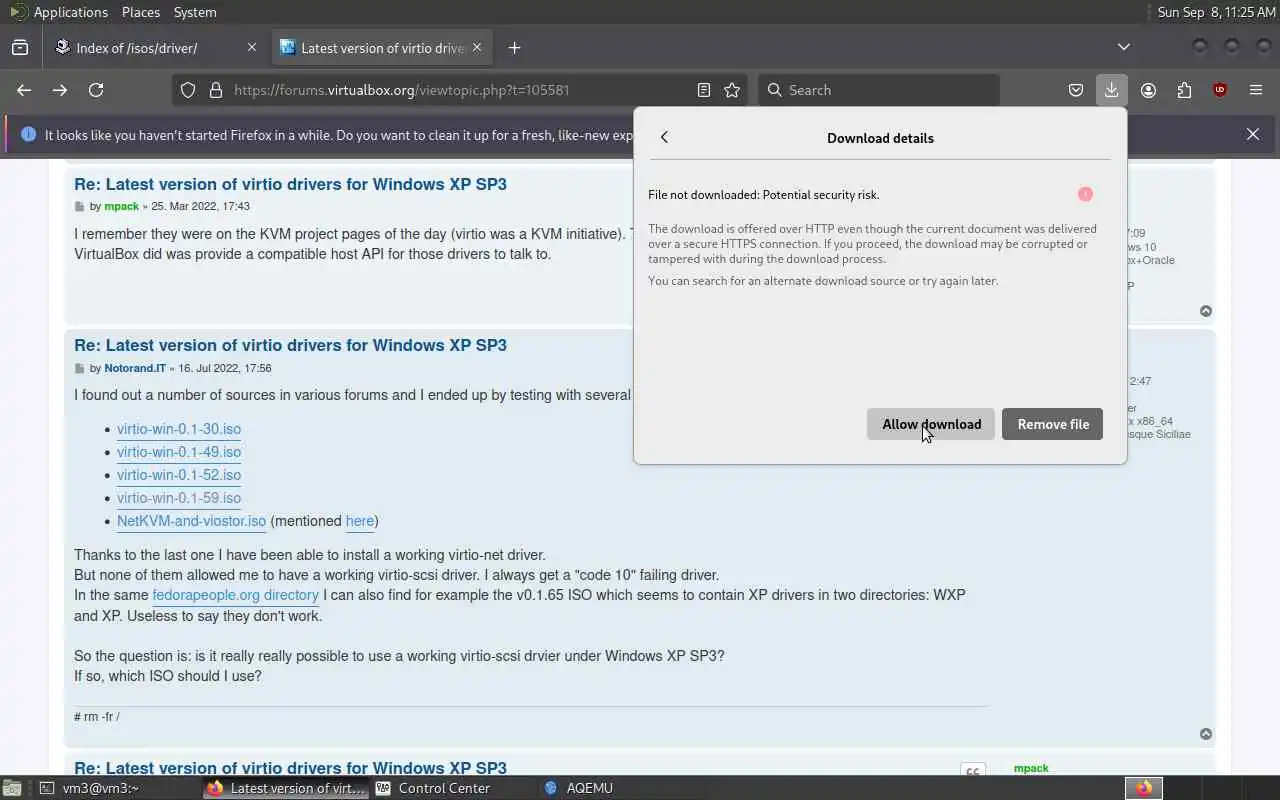Select the 'Latest version of virtio' tab
The image size is (1280, 800).
380,47
